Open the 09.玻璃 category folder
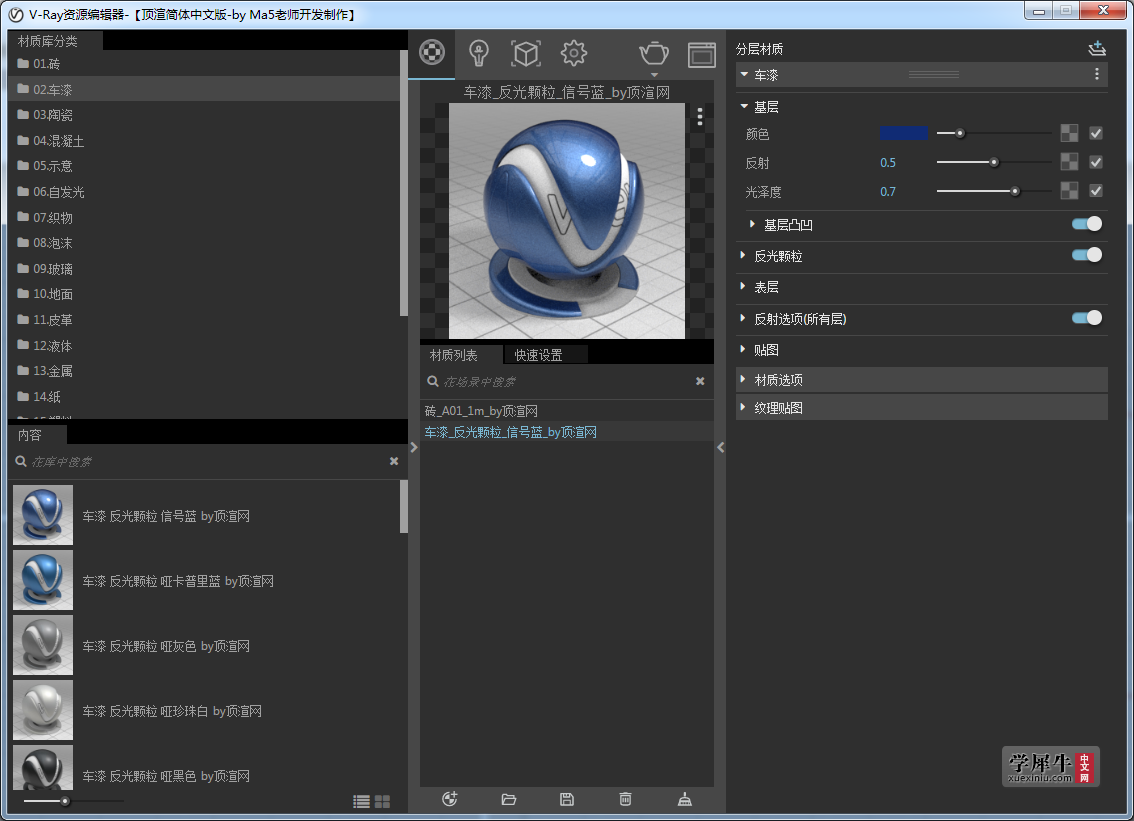 pos(202,268)
